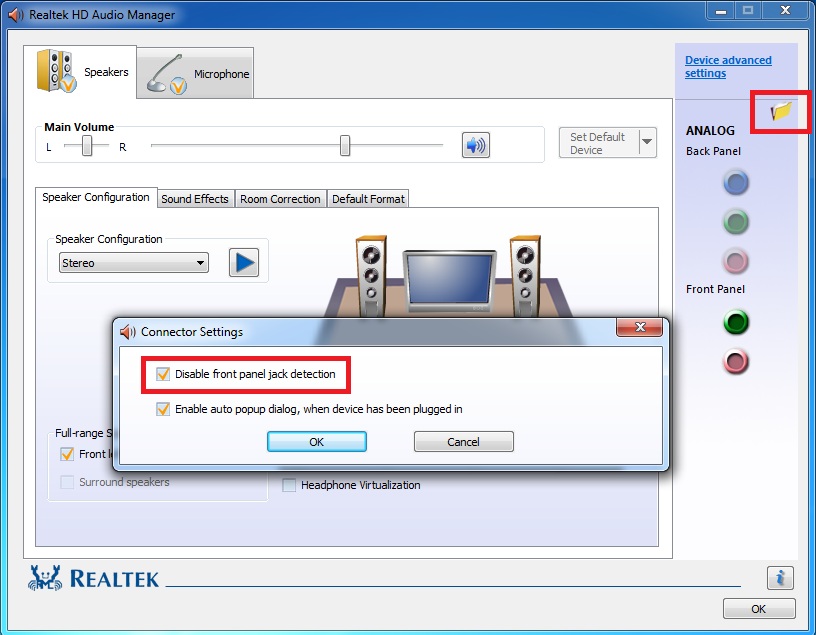816x635 pixels.
Task: Disable front panel jack detection
Action: pyautogui.click(x=162, y=374)
